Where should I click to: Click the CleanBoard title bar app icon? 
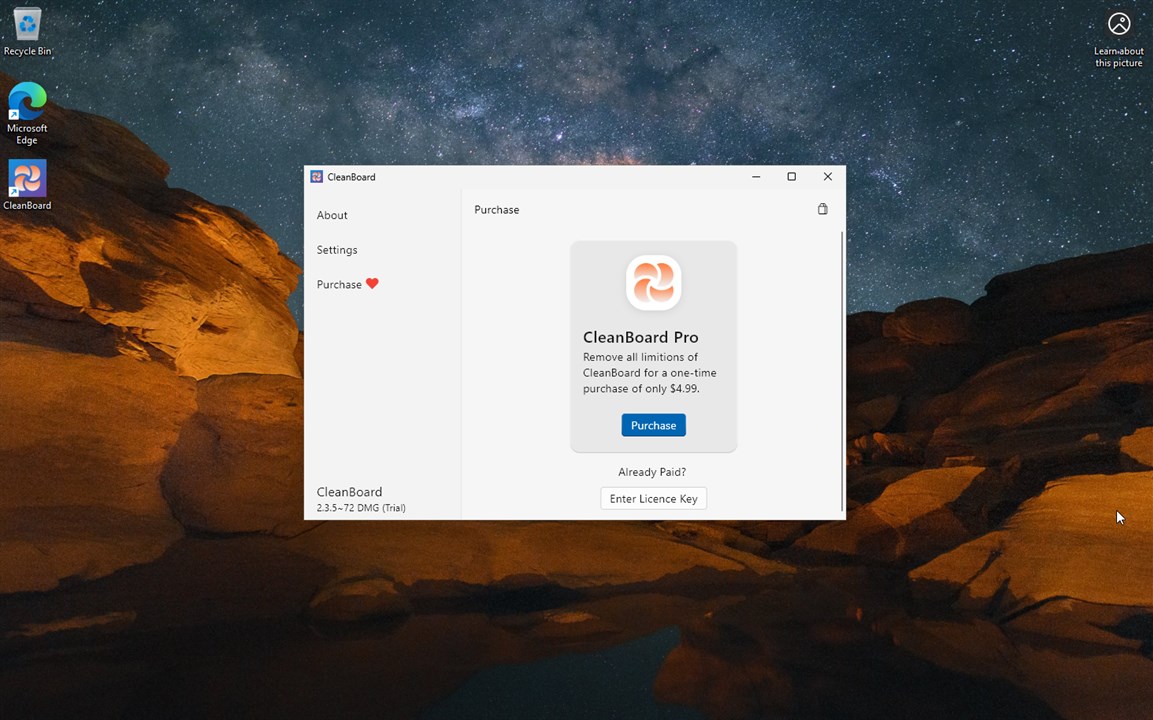click(317, 177)
